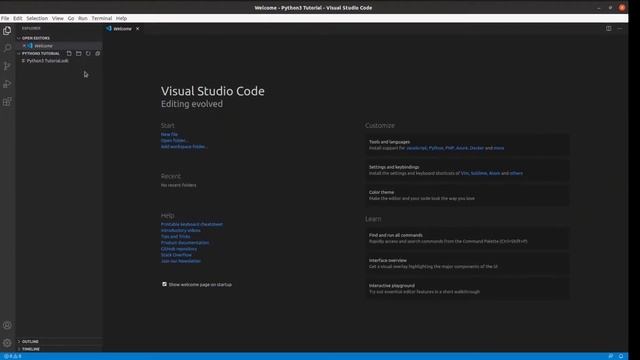Close the Welcome tab with its X
640x360 pixels.
pos(138,29)
